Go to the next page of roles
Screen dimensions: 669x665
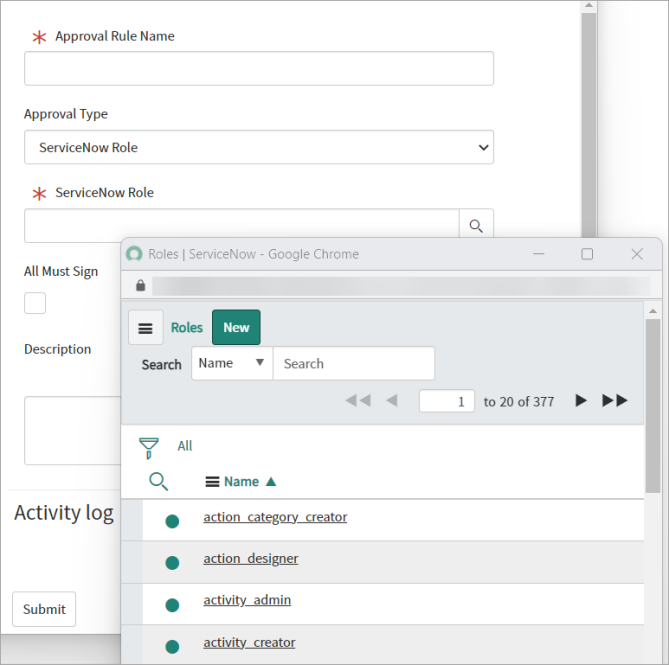581,401
